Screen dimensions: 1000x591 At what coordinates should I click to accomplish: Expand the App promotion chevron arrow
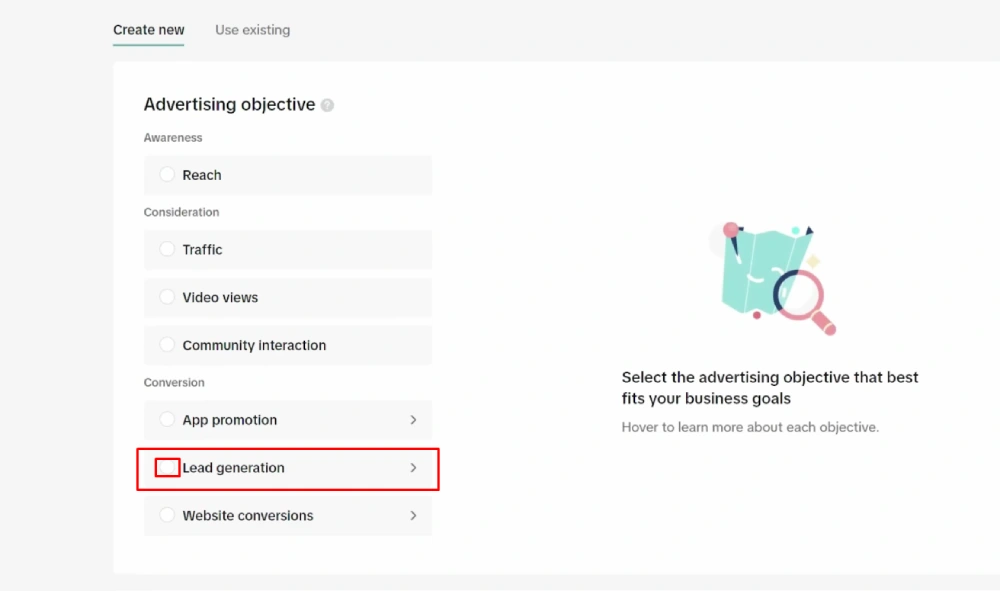413,420
